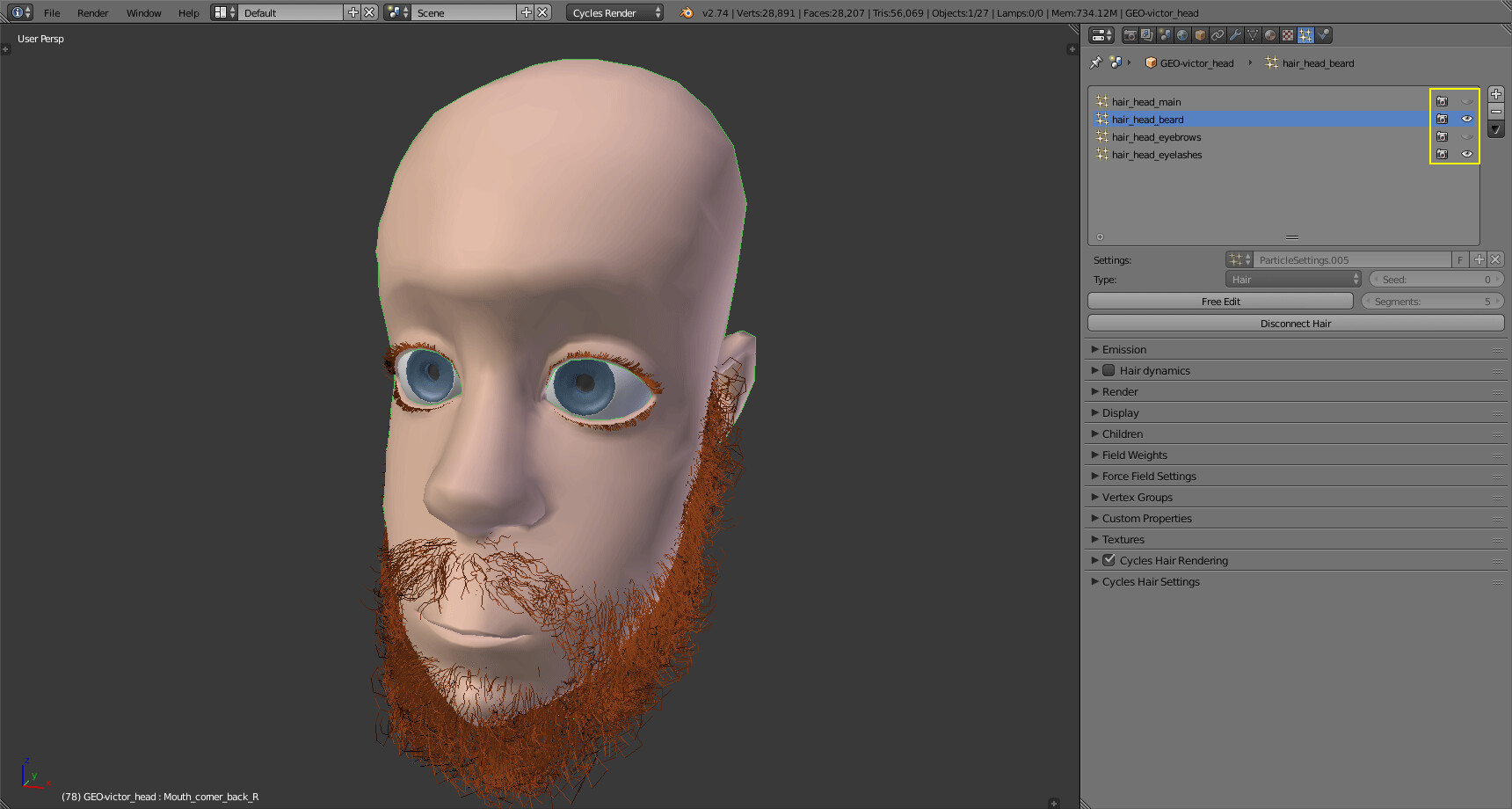Adjust the Segments value slider
Image resolution: width=1512 pixels, height=809 pixels.
(x=1433, y=301)
